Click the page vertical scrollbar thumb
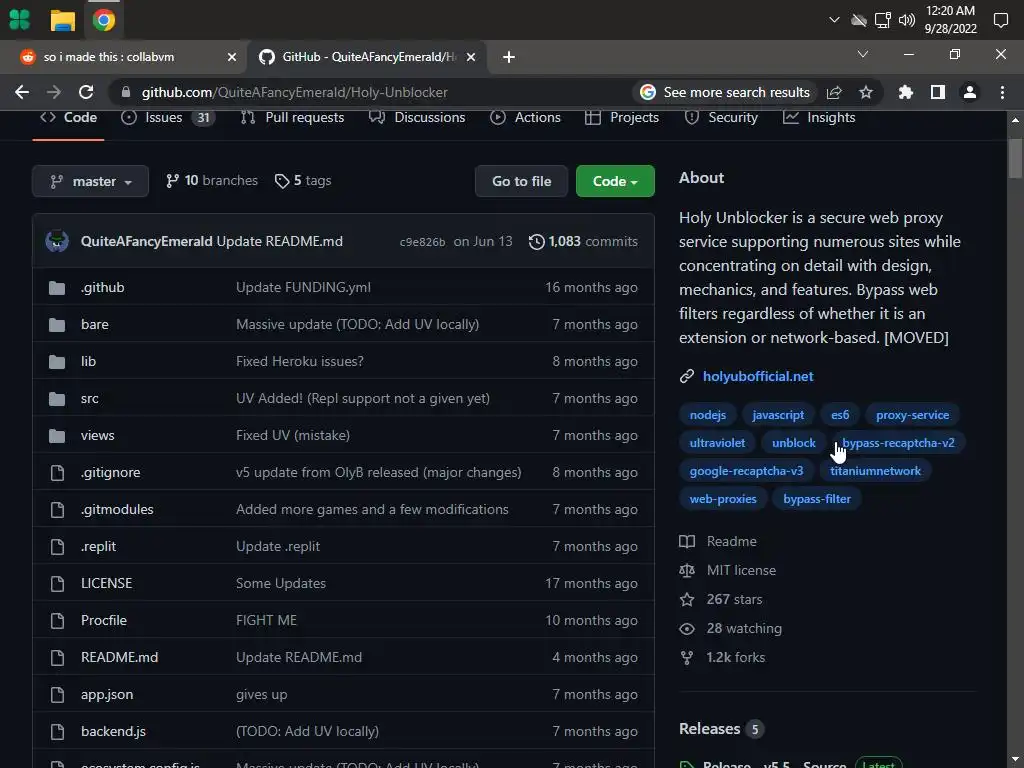Screen dimensions: 1024x768 pyautogui.click(x=1015, y=159)
